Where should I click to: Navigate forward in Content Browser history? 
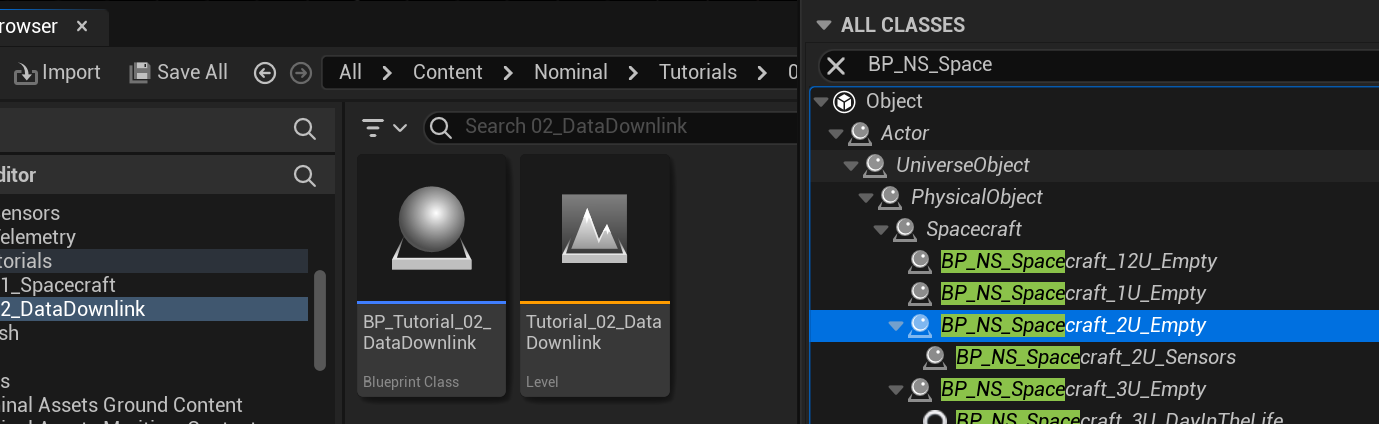point(299,72)
